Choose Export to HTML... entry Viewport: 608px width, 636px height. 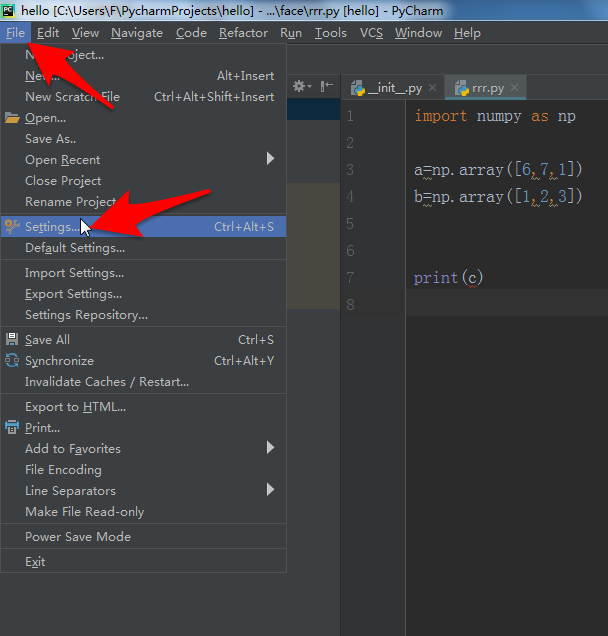tap(144, 407)
